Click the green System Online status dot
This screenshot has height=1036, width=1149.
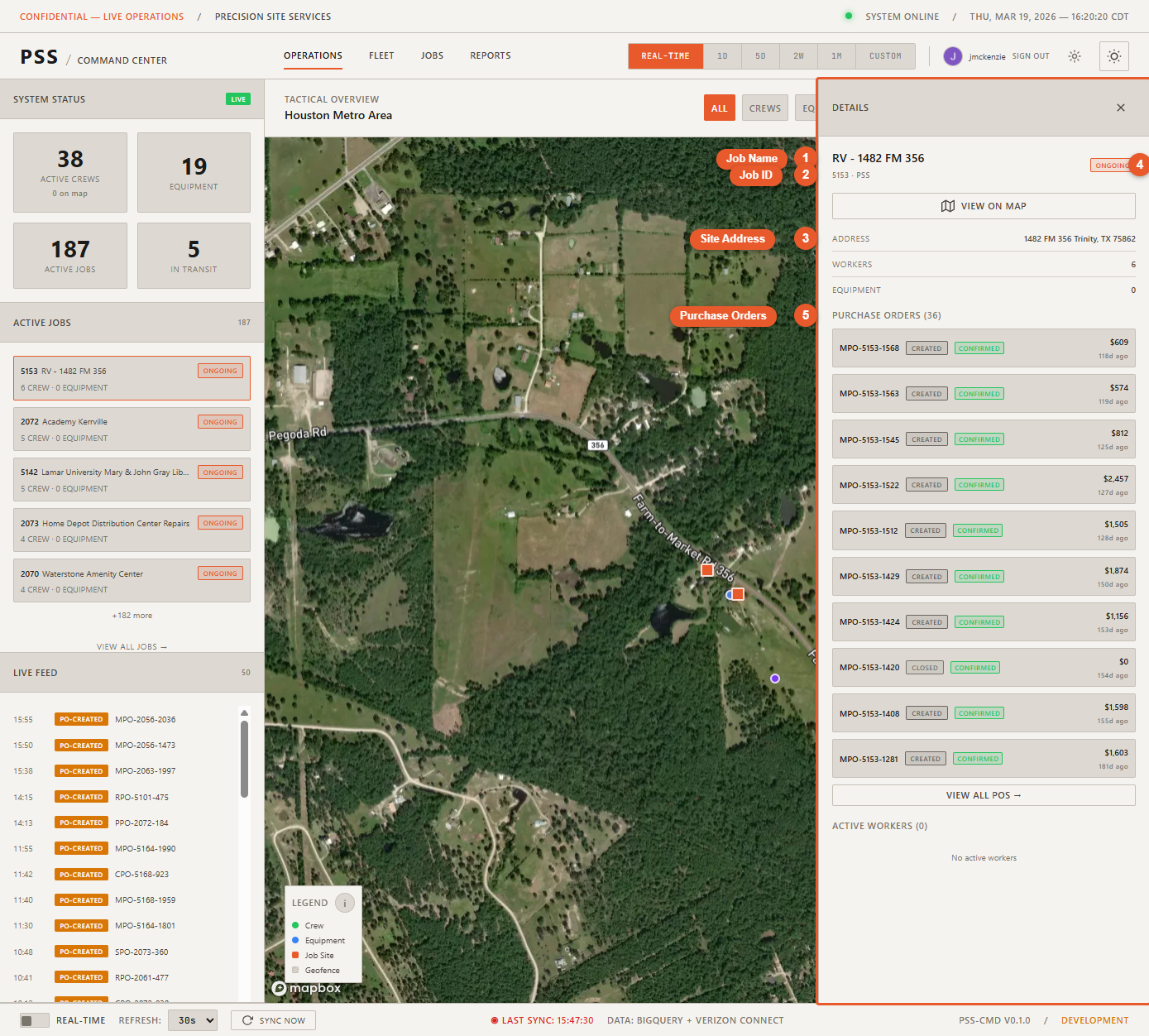[847, 17]
